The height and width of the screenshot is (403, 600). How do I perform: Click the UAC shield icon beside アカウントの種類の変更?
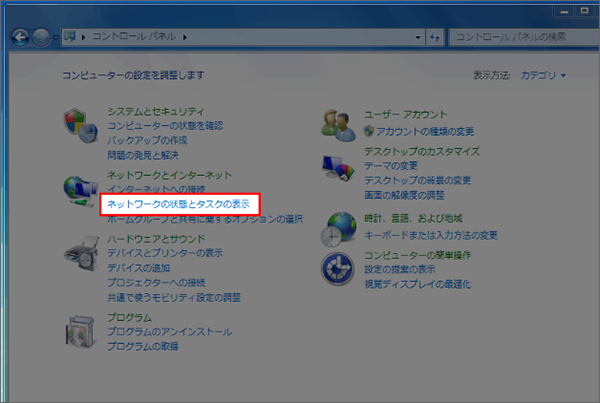(x=369, y=131)
